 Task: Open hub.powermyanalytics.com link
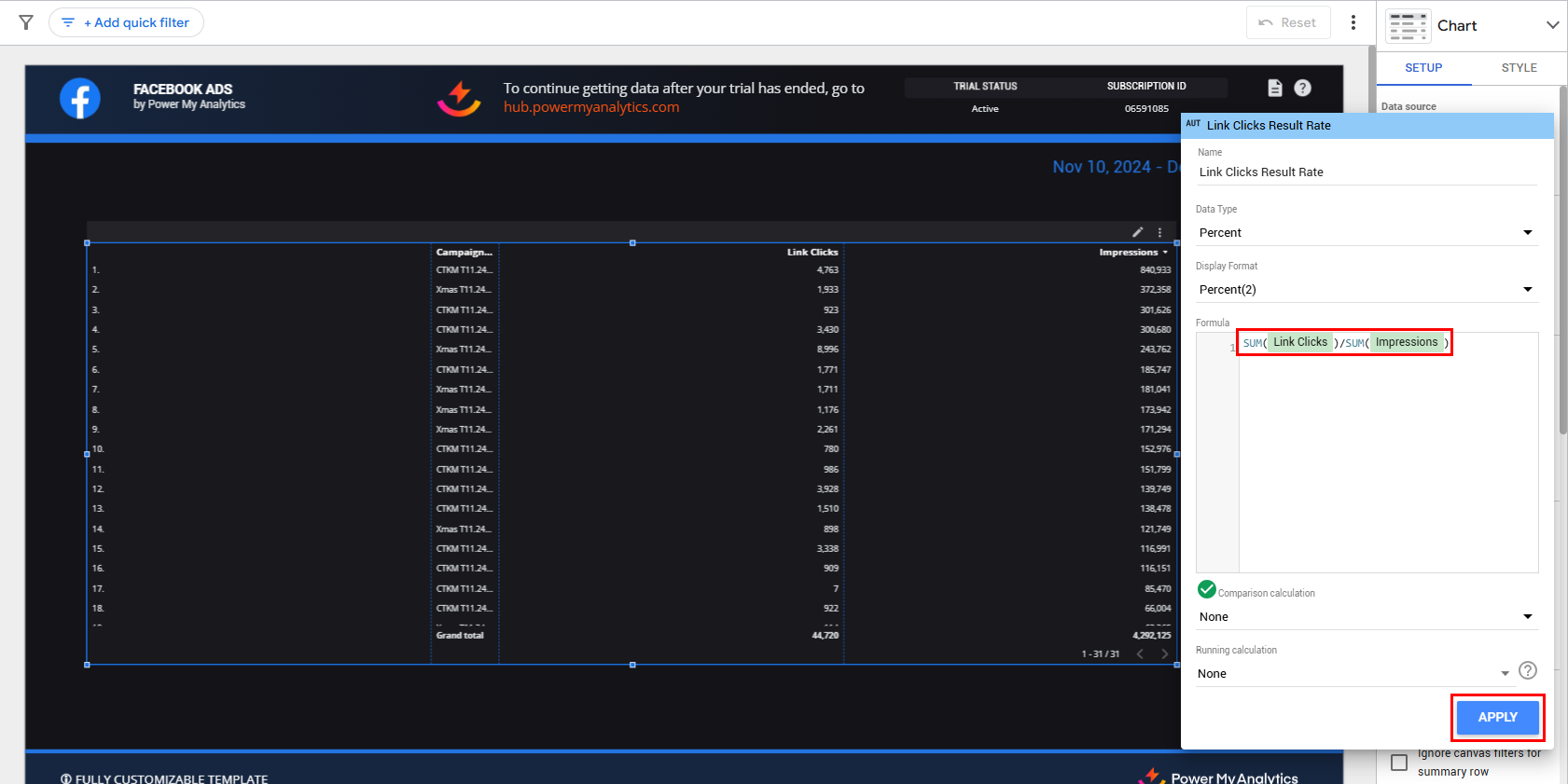coord(591,107)
